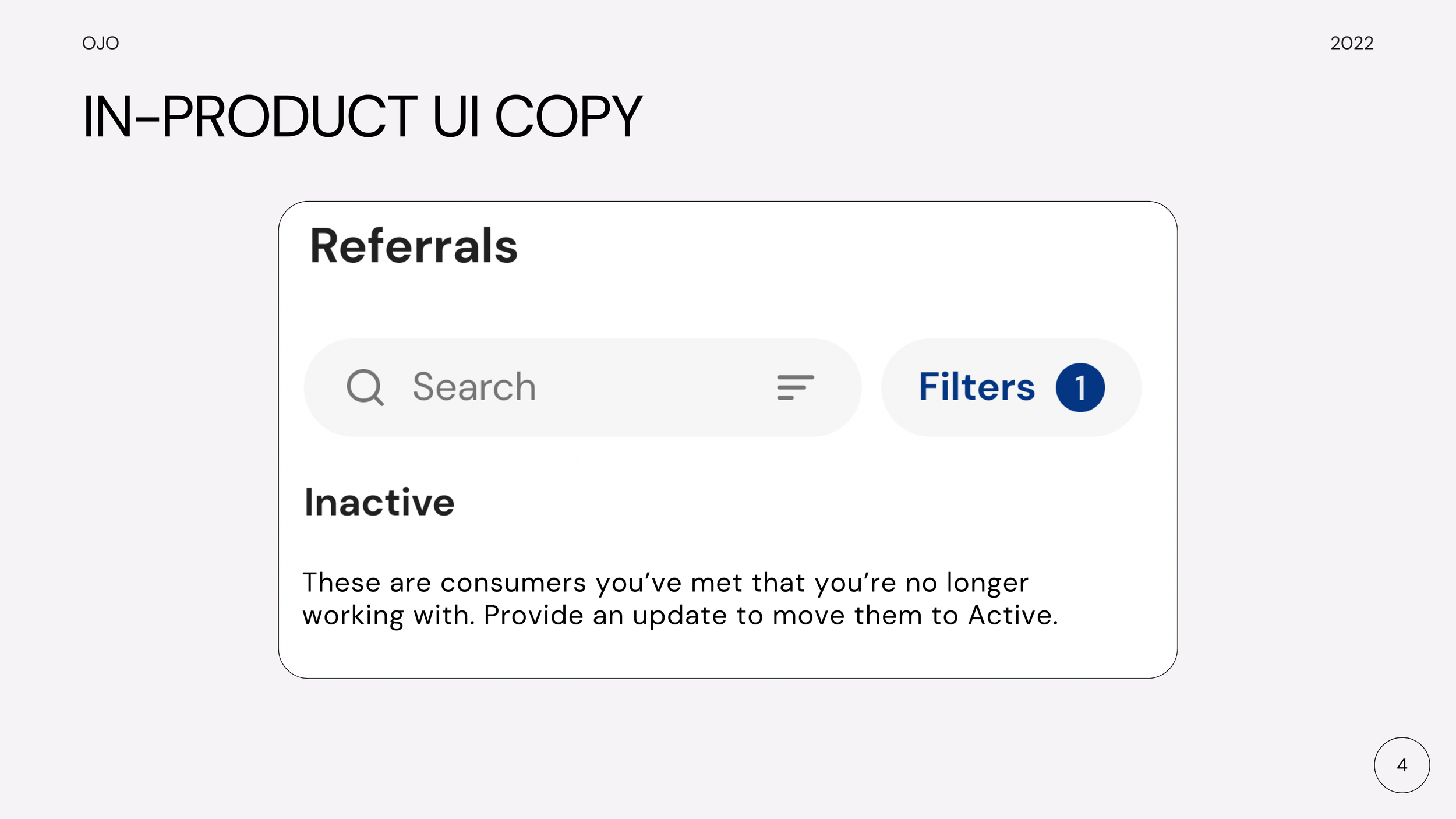Image resolution: width=1456 pixels, height=819 pixels.
Task: Click the Inactive section heading
Action: (379, 502)
